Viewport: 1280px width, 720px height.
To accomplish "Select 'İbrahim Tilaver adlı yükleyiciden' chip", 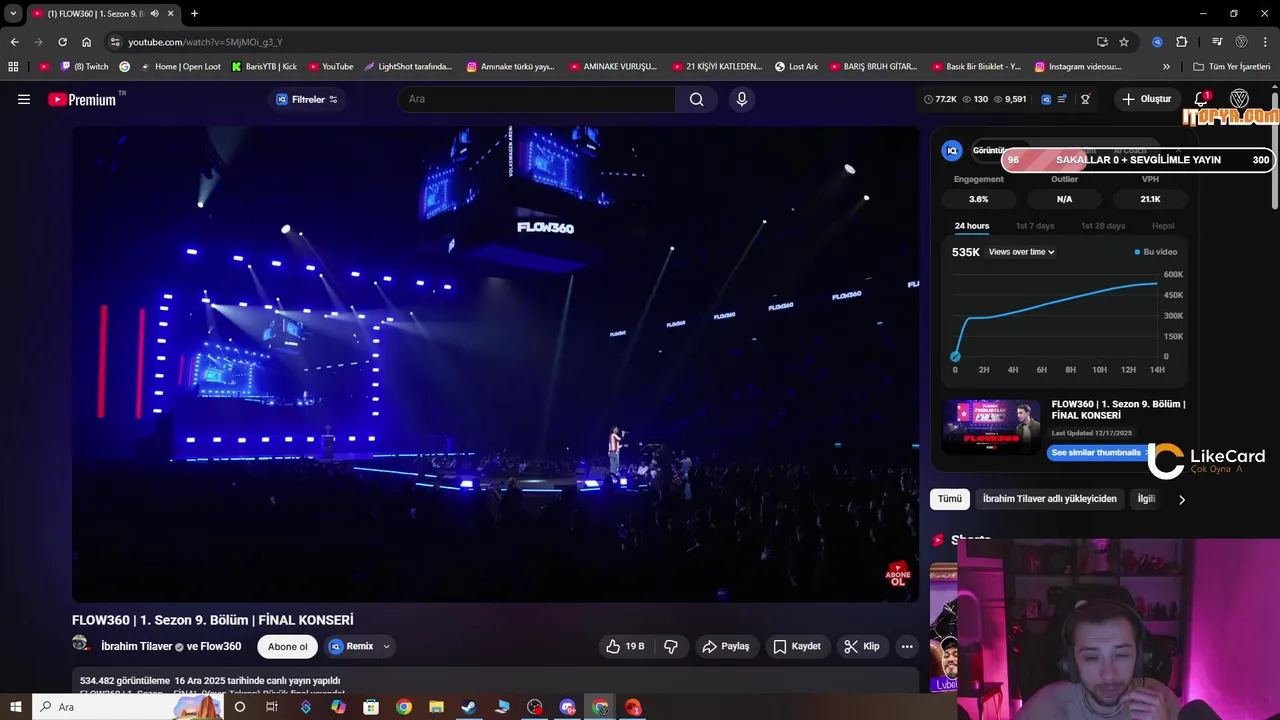I will pyautogui.click(x=1049, y=499).
